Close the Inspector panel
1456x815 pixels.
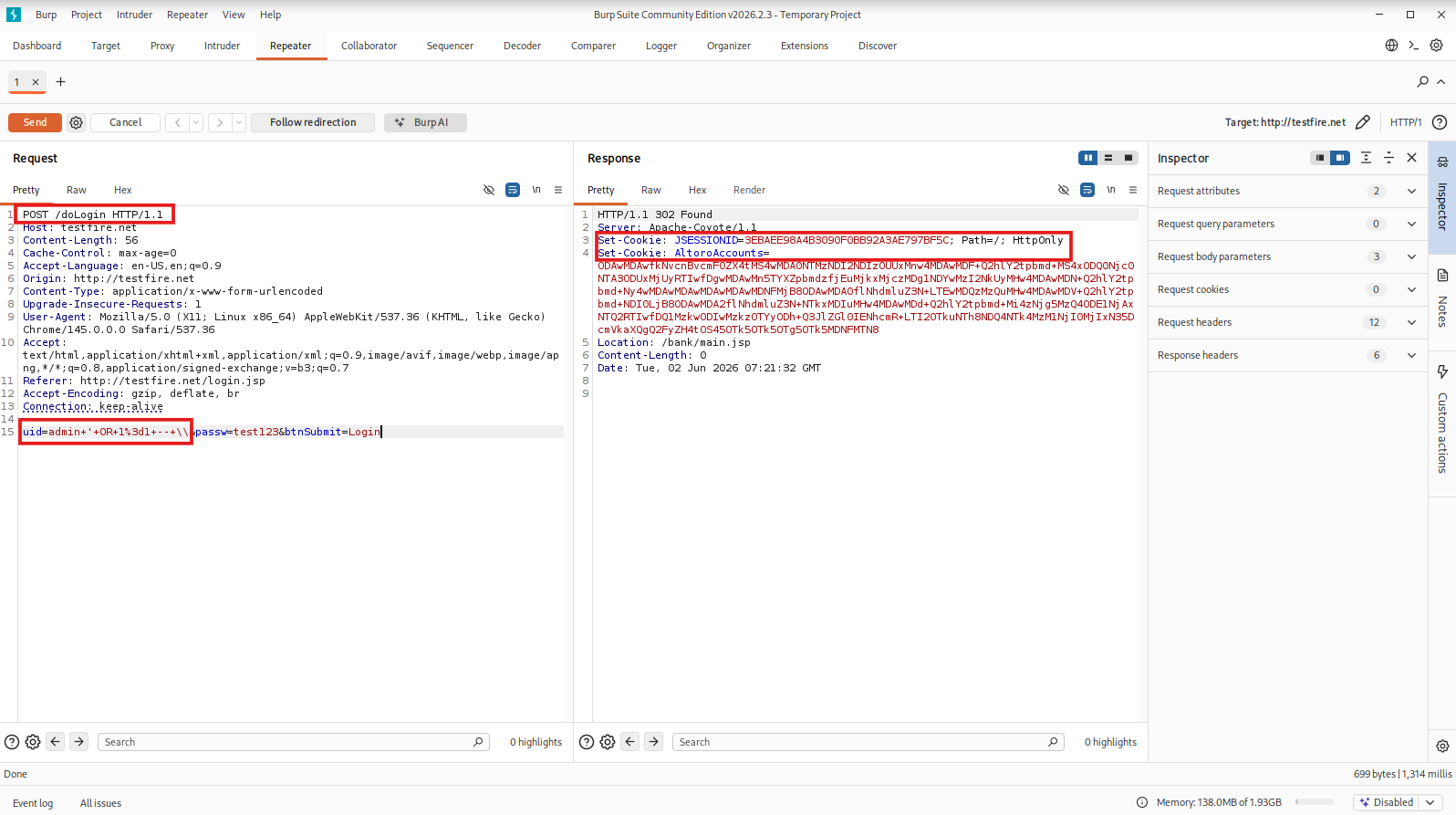(x=1411, y=158)
